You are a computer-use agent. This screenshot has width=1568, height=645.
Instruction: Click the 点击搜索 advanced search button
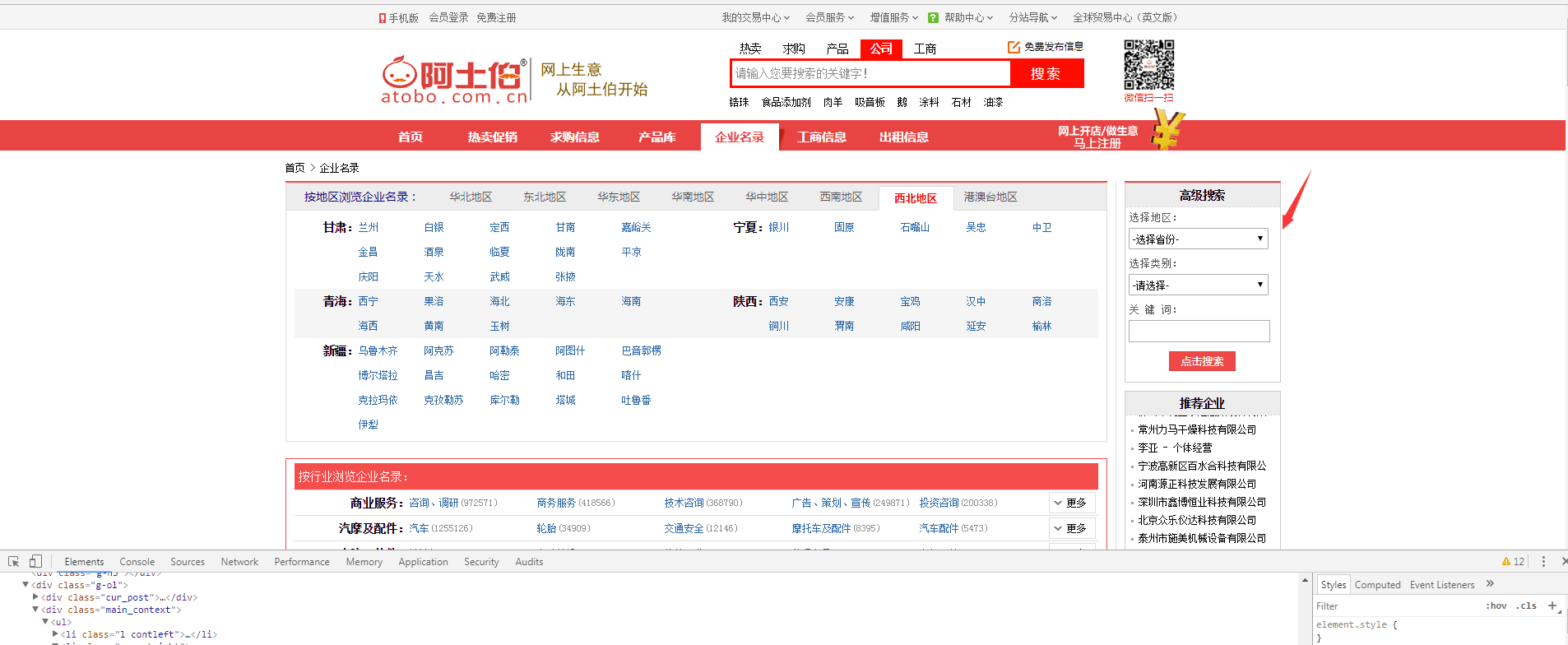[1202, 361]
